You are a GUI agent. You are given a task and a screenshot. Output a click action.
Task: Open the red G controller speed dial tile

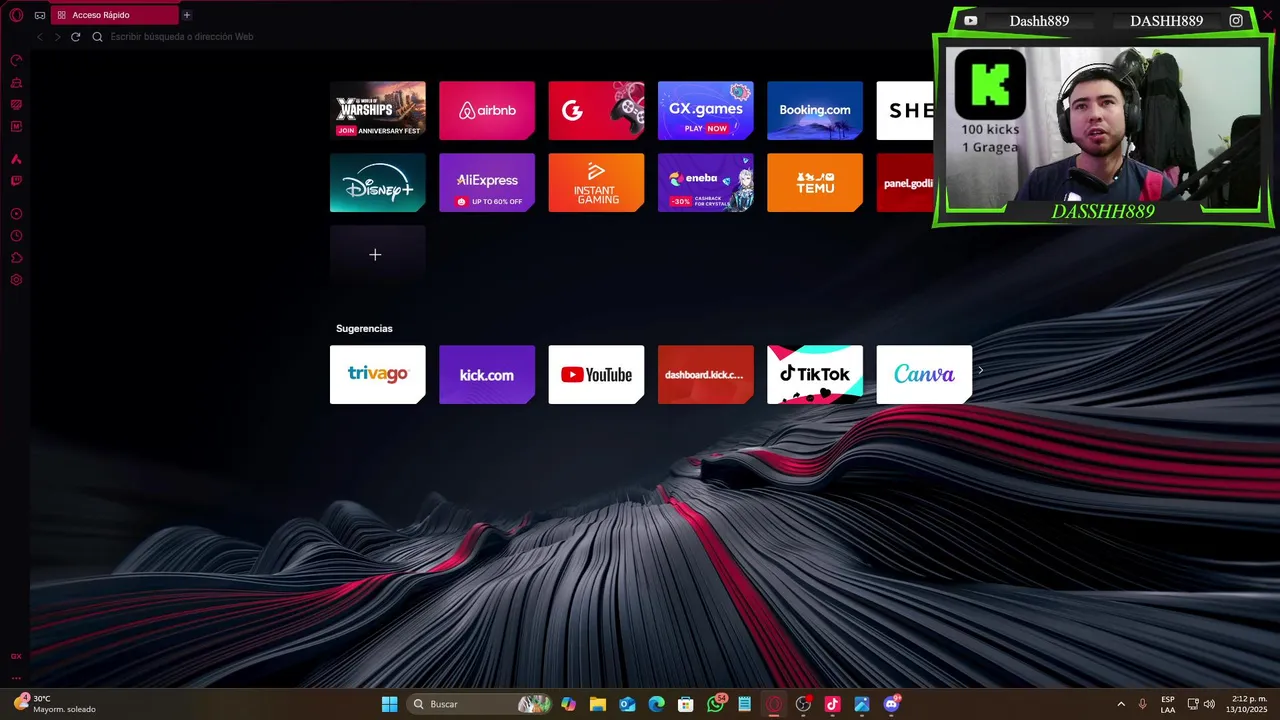pos(596,110)
